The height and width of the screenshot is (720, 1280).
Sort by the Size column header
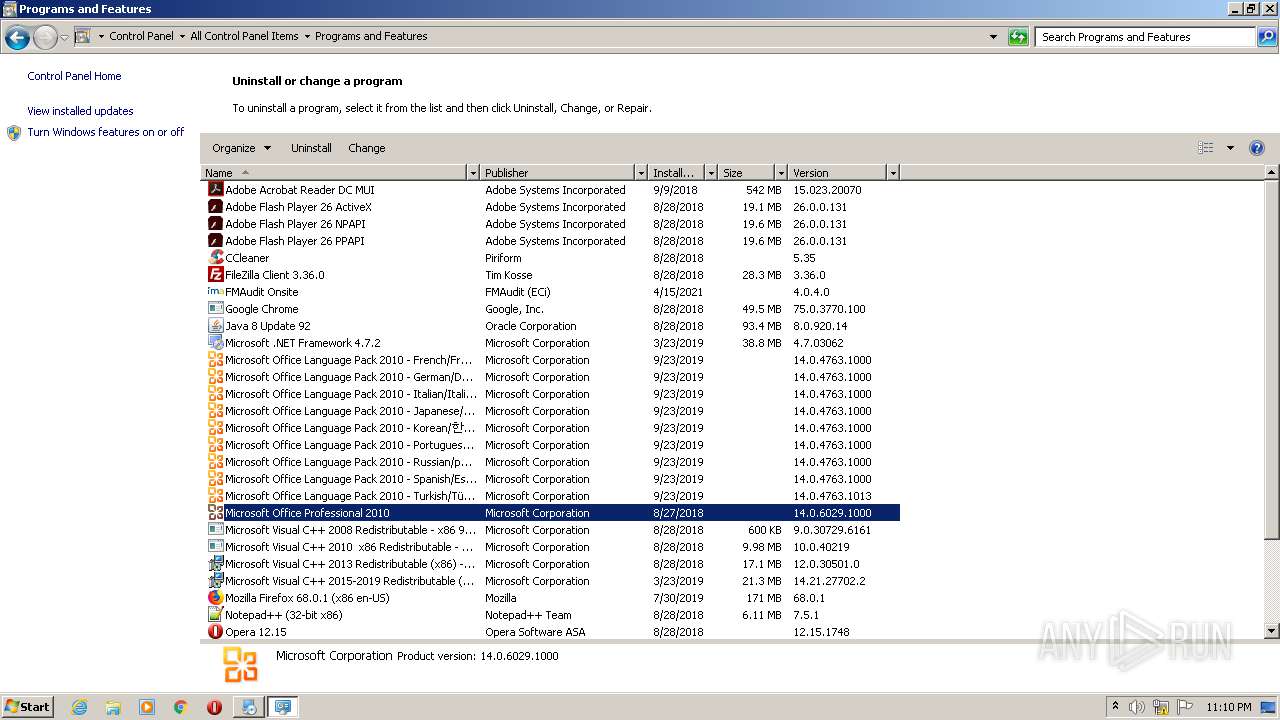(x=746, y=172)
